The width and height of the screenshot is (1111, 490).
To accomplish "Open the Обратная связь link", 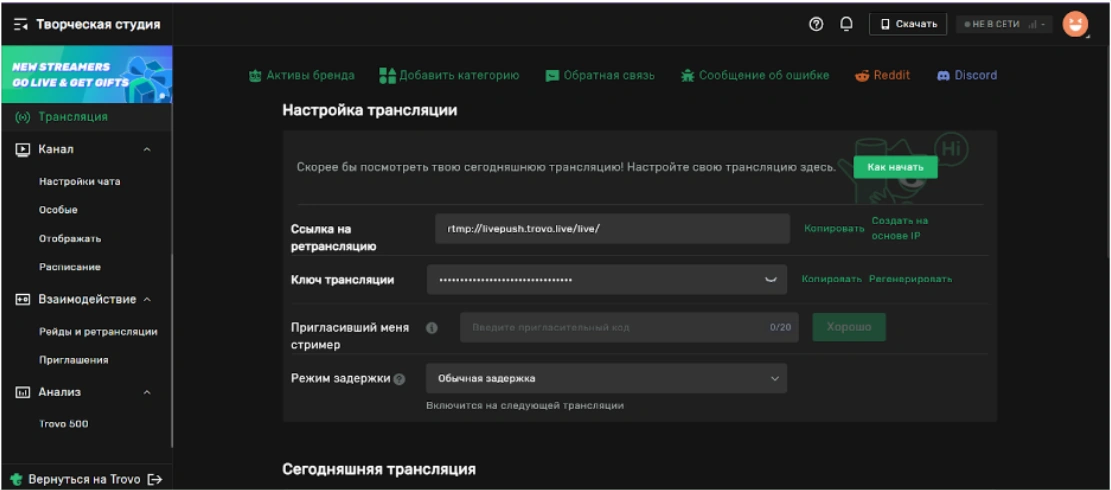I will tap(609, 76).
